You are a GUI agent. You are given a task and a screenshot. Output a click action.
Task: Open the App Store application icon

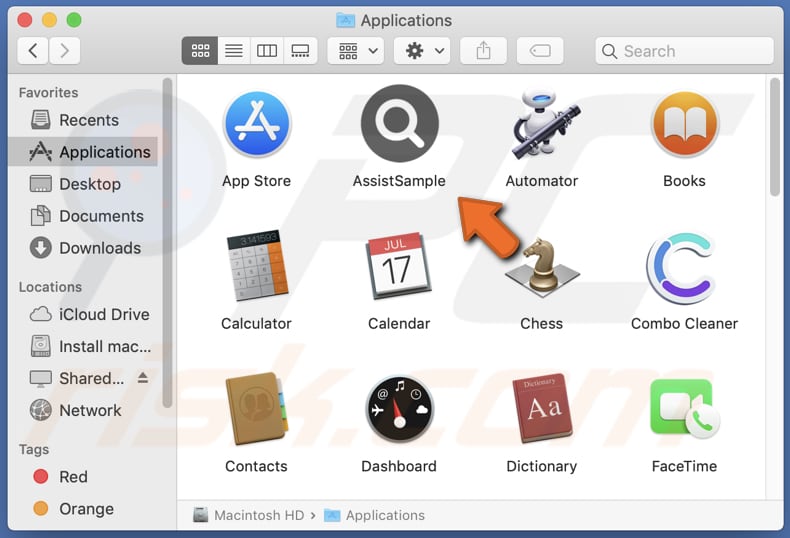point(257,124)
